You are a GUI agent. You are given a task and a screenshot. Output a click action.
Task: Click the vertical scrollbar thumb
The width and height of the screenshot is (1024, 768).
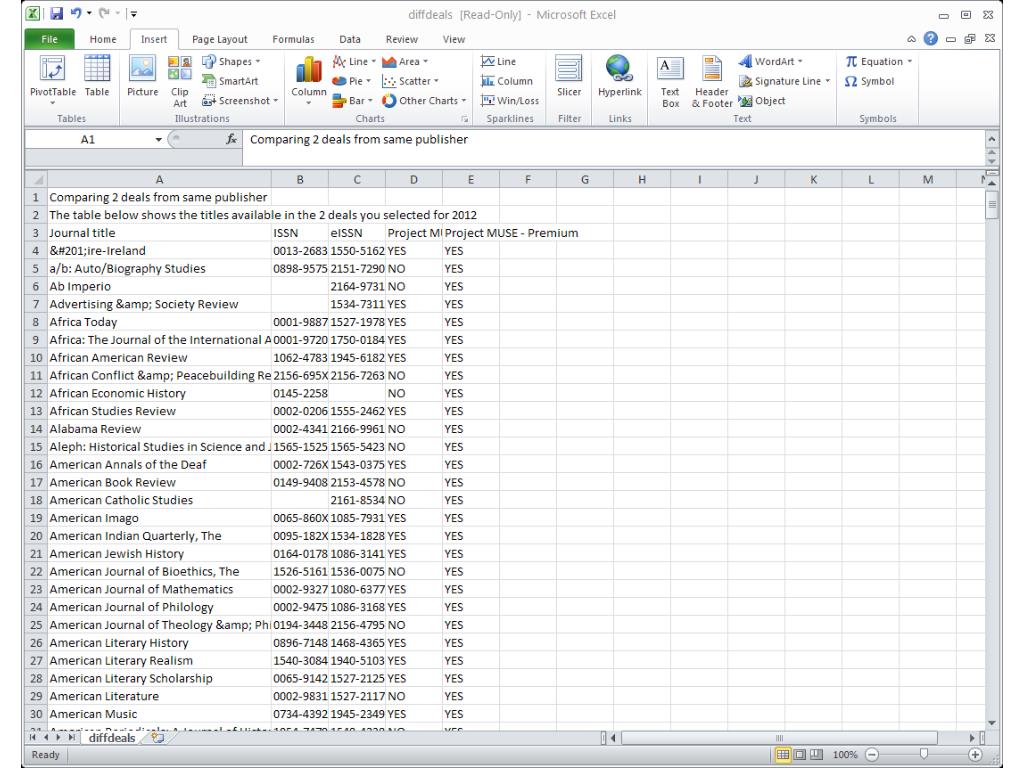tap(992, 205)
